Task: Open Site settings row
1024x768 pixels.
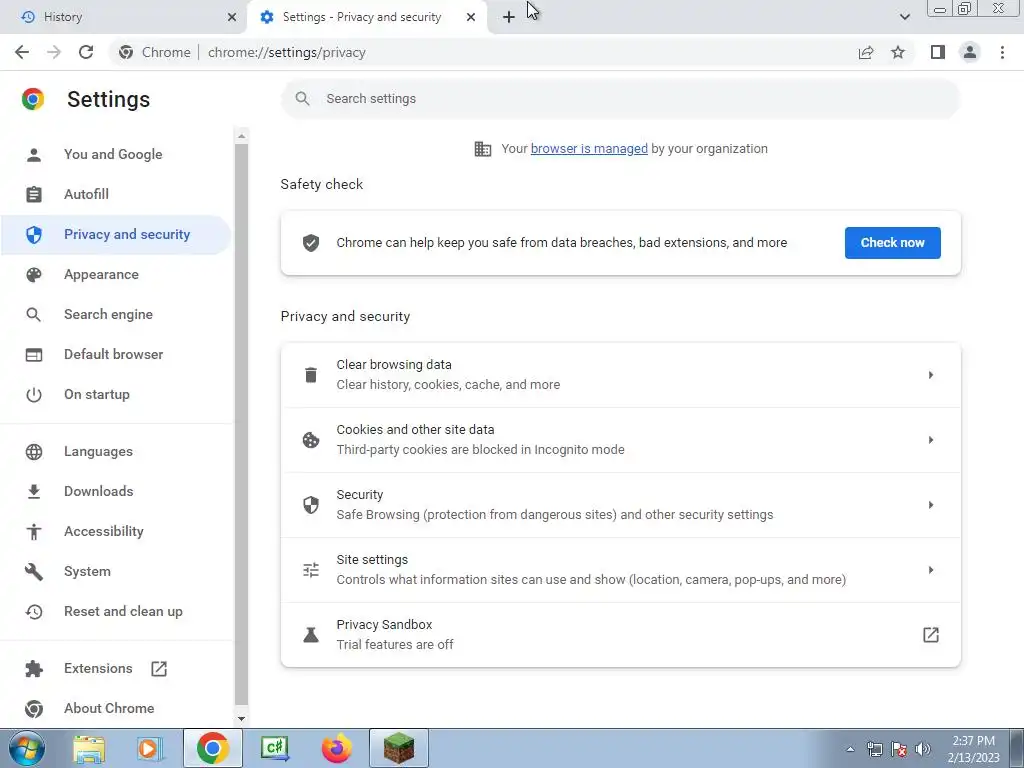Action: click(x=620, y=570)
